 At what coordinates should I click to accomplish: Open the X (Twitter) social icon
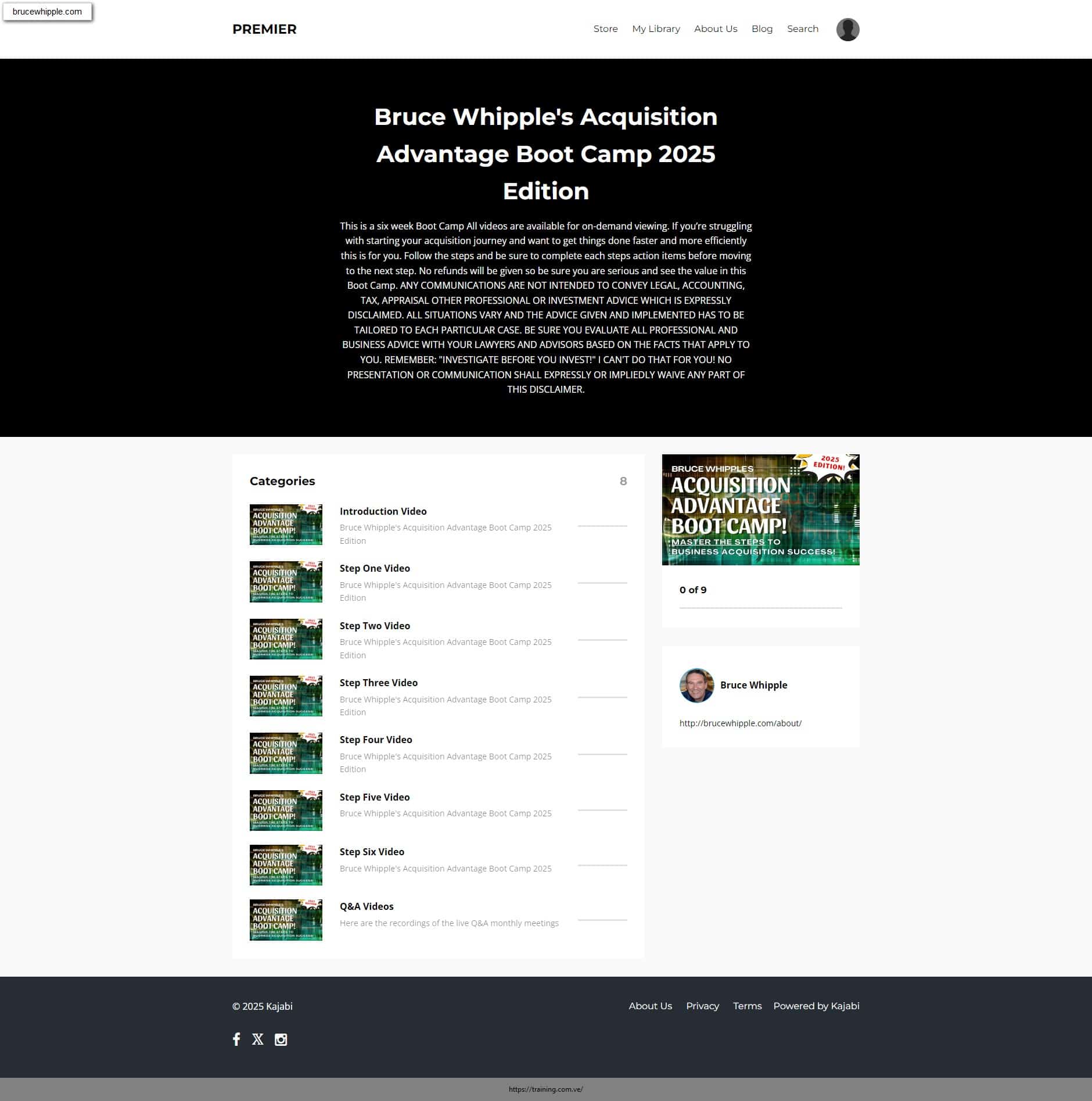[258, 1039]
